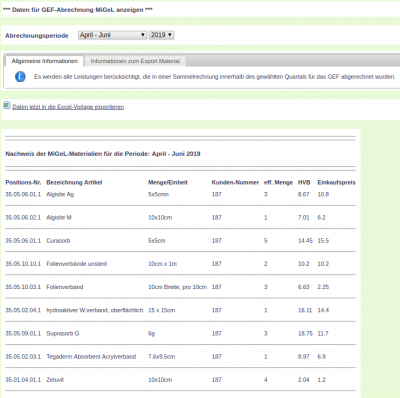Click the Abrechnungsperiode label
Screen dimensions: 400x398
pos(37,36)
